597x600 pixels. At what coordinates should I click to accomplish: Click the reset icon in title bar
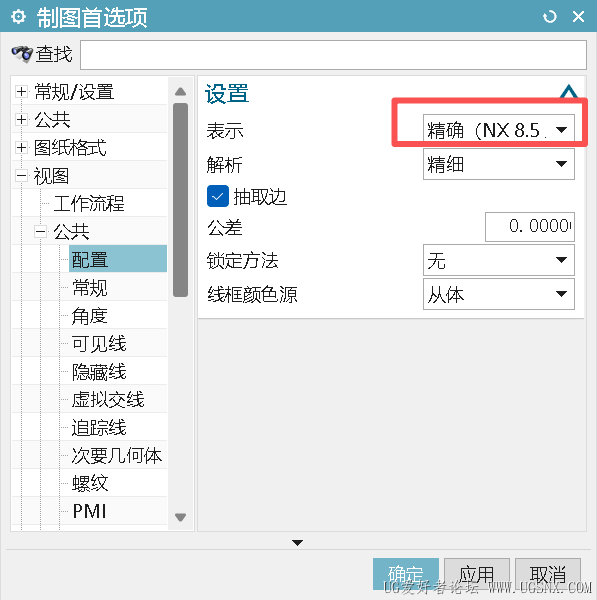(550, 16)
